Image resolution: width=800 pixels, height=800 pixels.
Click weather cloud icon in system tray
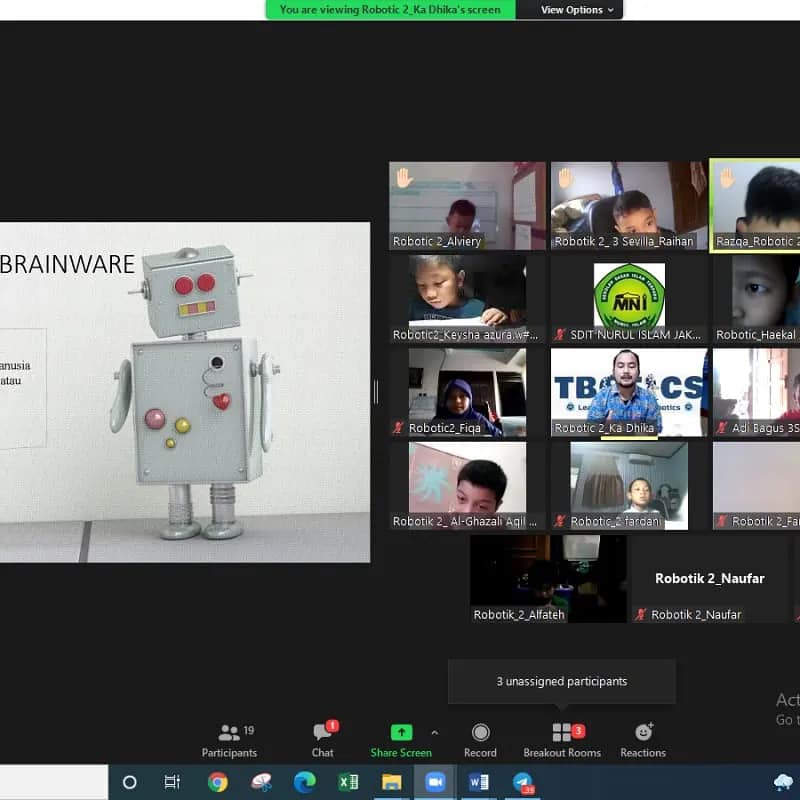pos(783,782)
